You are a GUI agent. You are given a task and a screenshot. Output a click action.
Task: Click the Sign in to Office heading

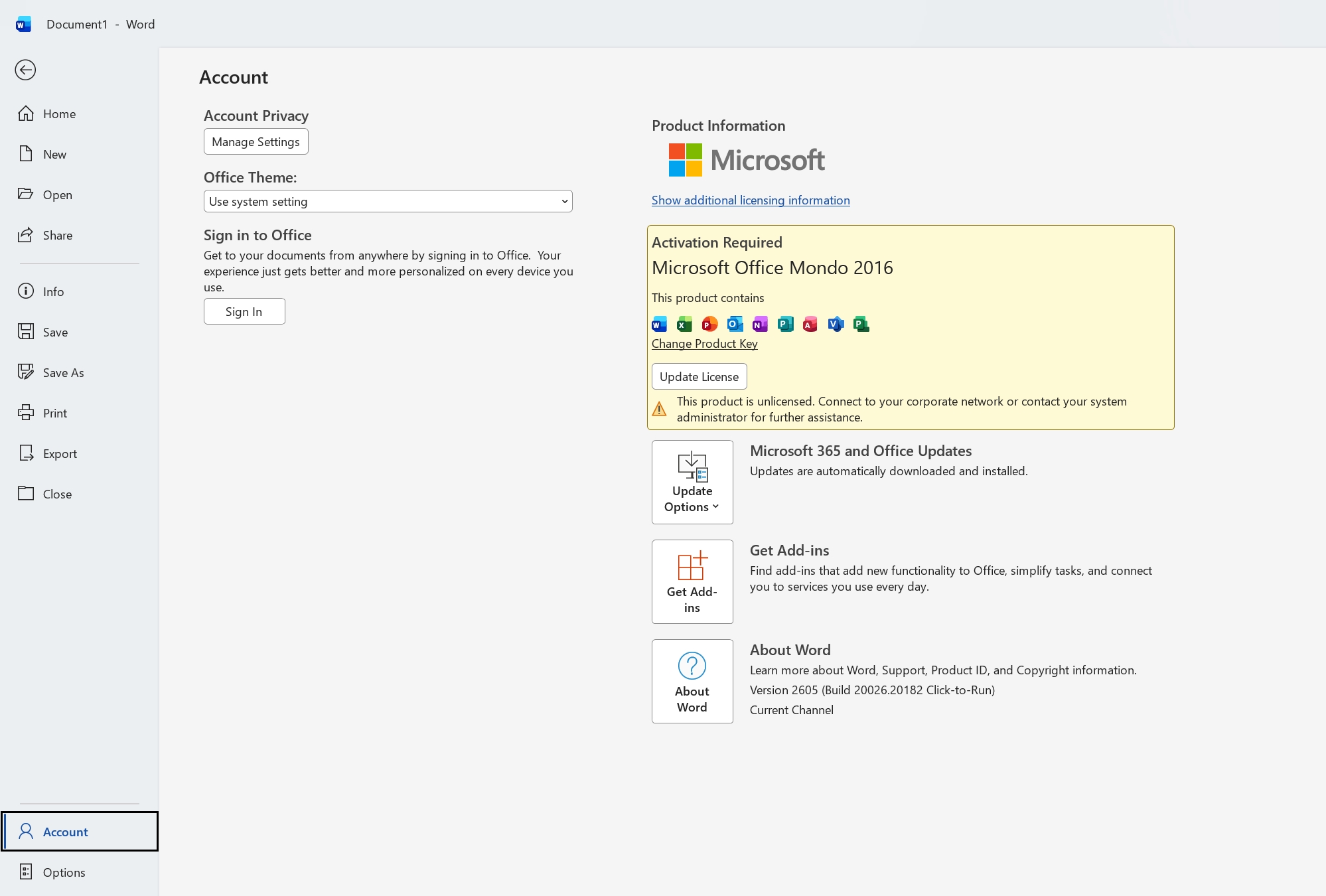(258, 235)
